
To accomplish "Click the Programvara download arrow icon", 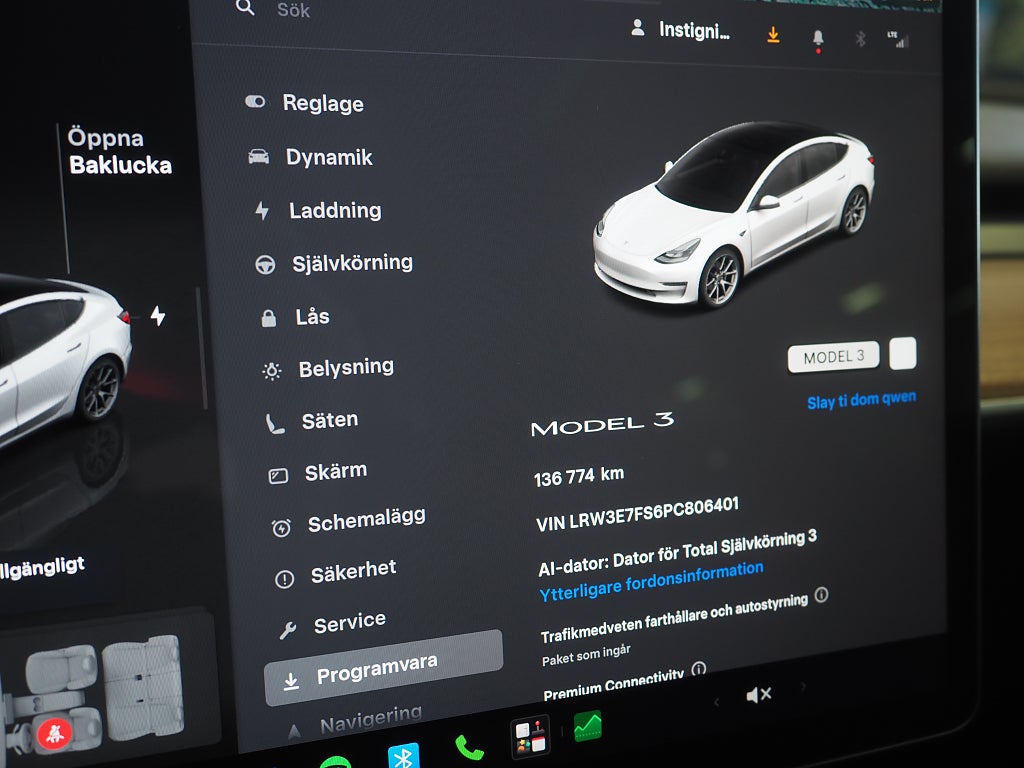I will pos(291,681).
